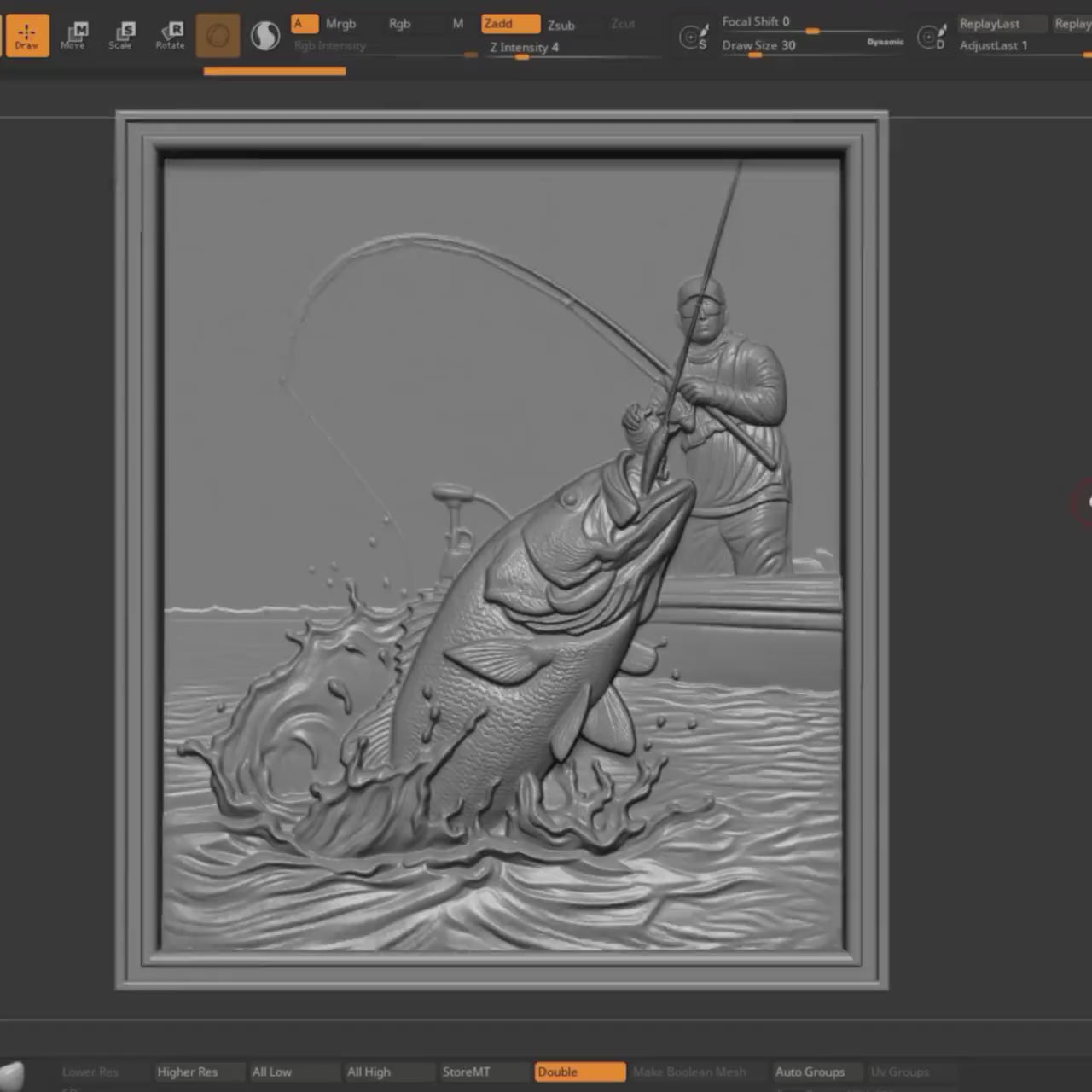
Task: Toggle Zcut mode
Action: pos(623,24)
